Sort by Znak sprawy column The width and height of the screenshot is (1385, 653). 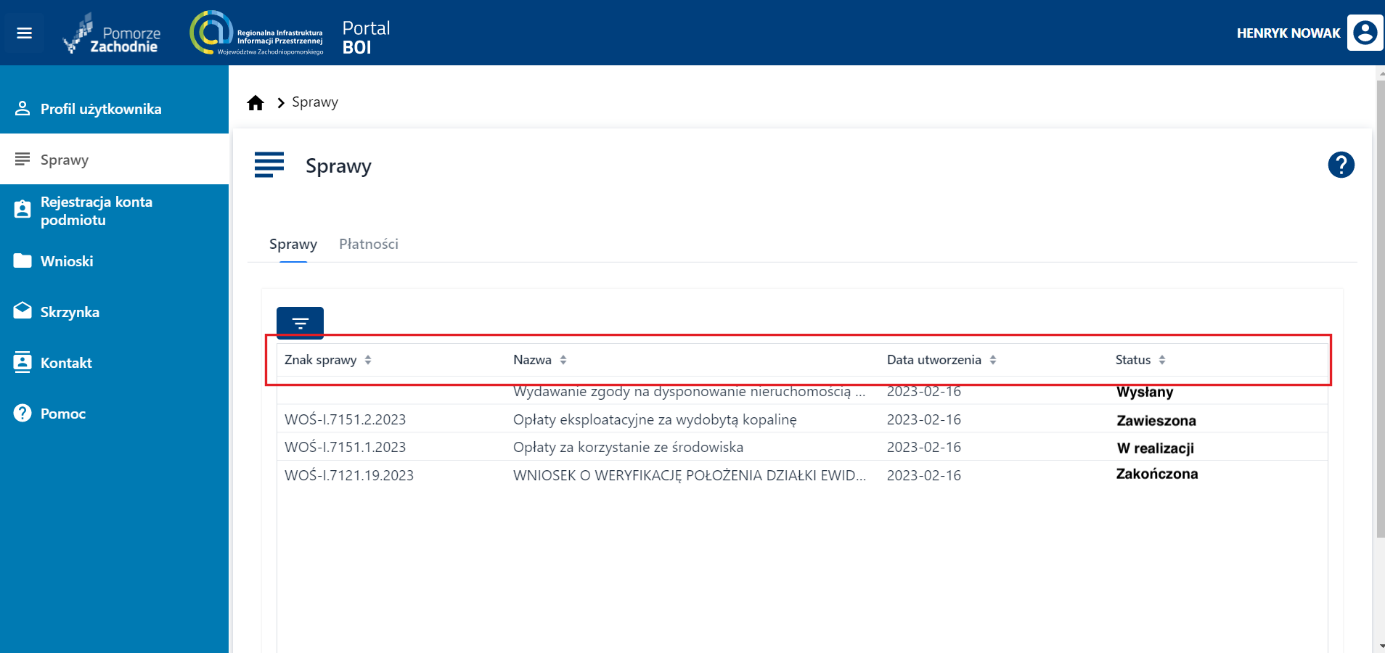coord(368,360)
